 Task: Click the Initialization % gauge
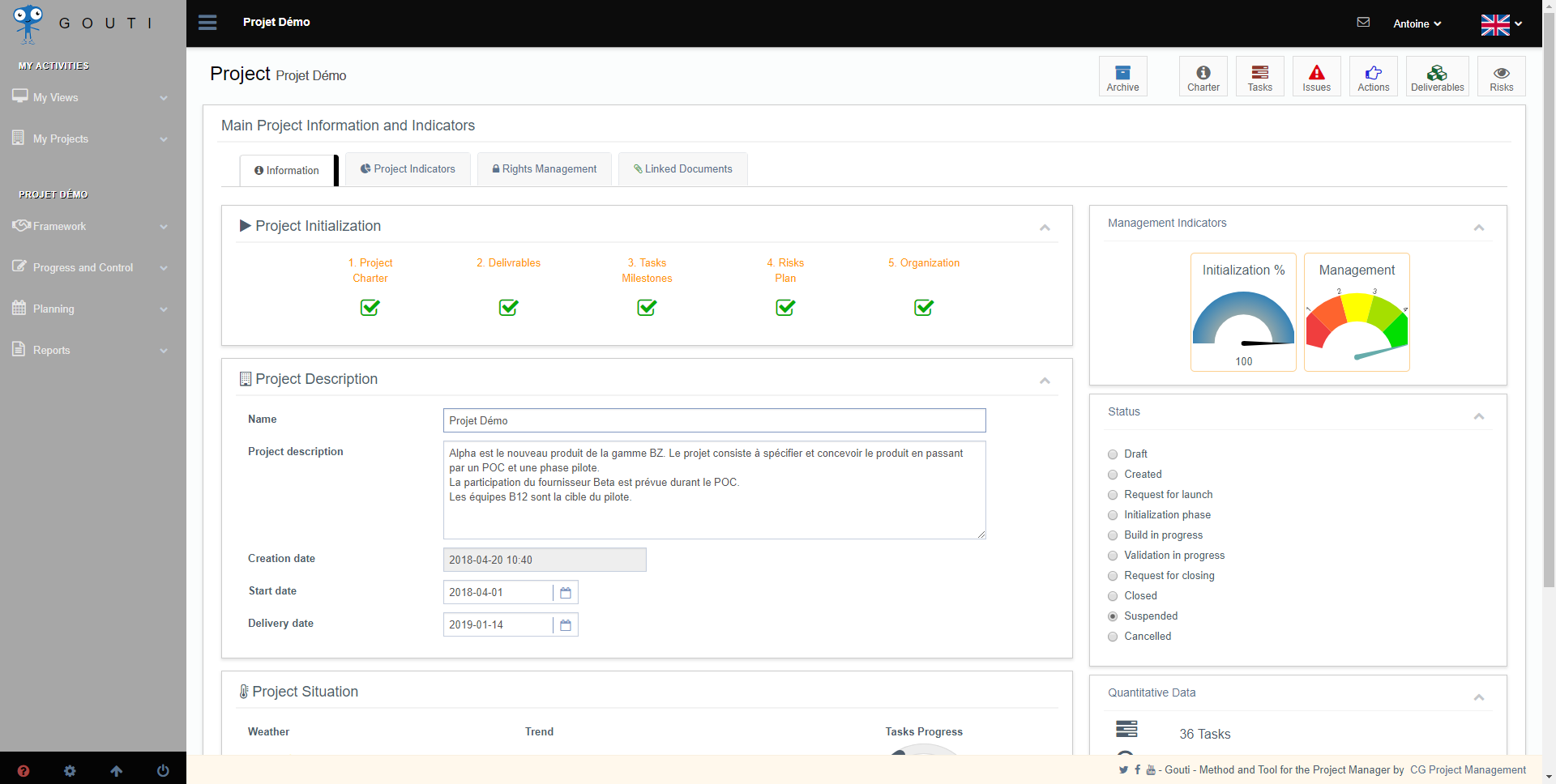click(x=1243, y=313)
